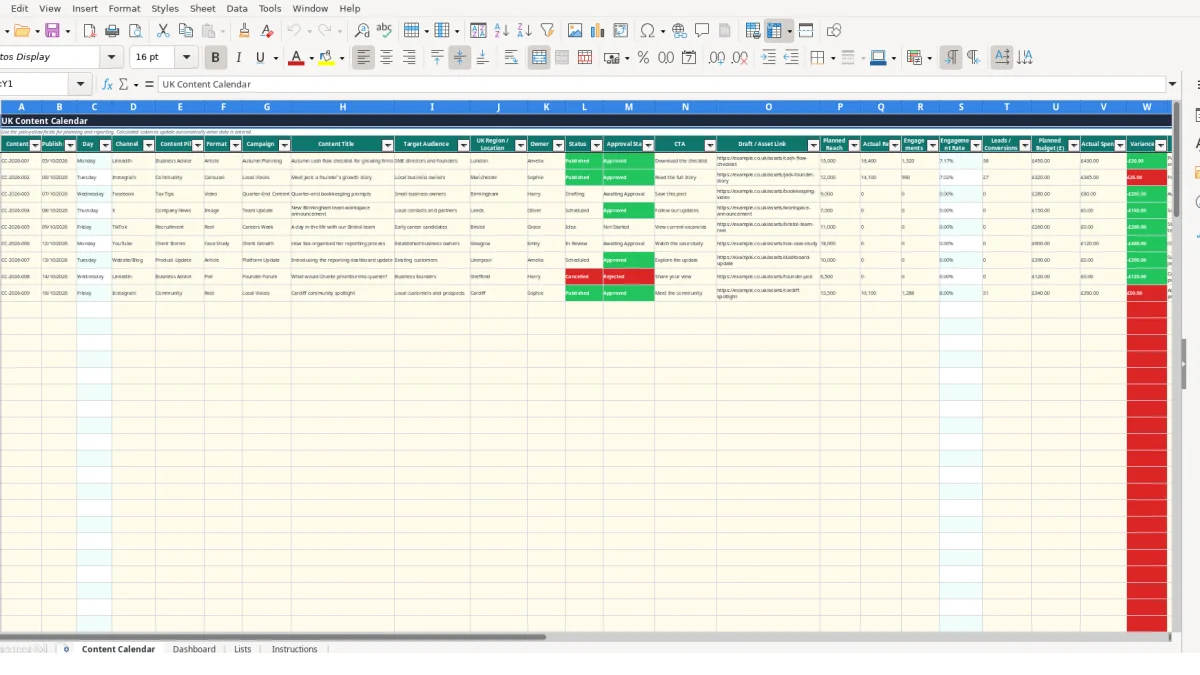Switch to the Lists sheet tab

243,649
